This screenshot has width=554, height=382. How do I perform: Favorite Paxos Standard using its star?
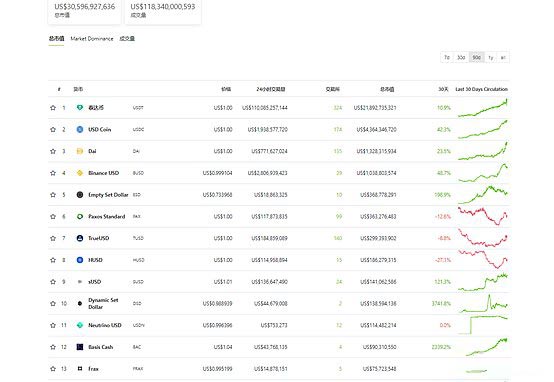(x=53, y=217)
